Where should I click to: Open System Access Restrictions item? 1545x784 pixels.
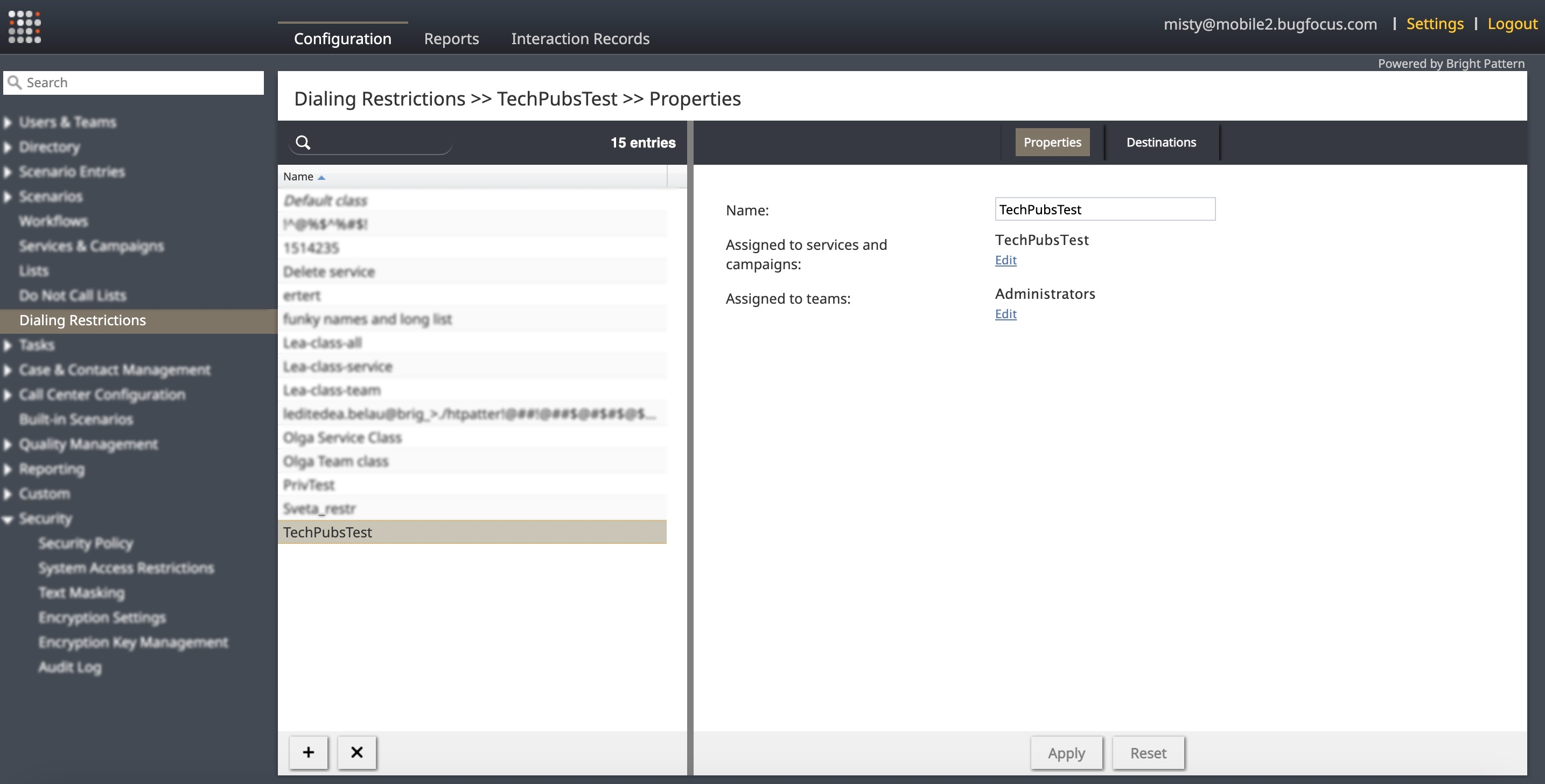click(126, 568)
